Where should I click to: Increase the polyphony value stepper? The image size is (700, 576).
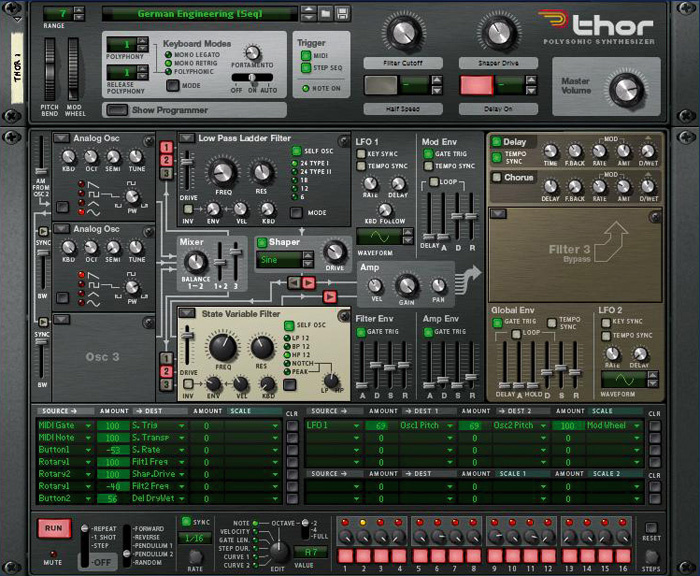pos(142,41)
